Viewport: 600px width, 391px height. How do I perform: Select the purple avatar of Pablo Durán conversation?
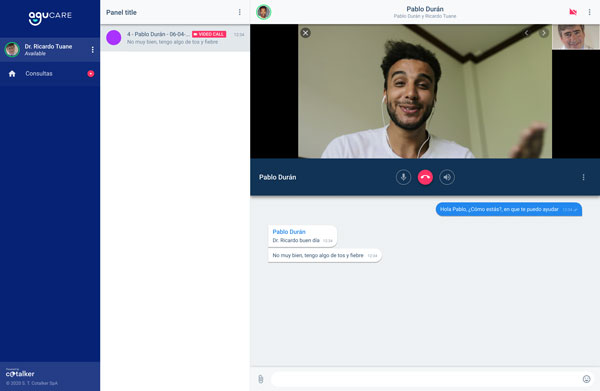(114, 37)
